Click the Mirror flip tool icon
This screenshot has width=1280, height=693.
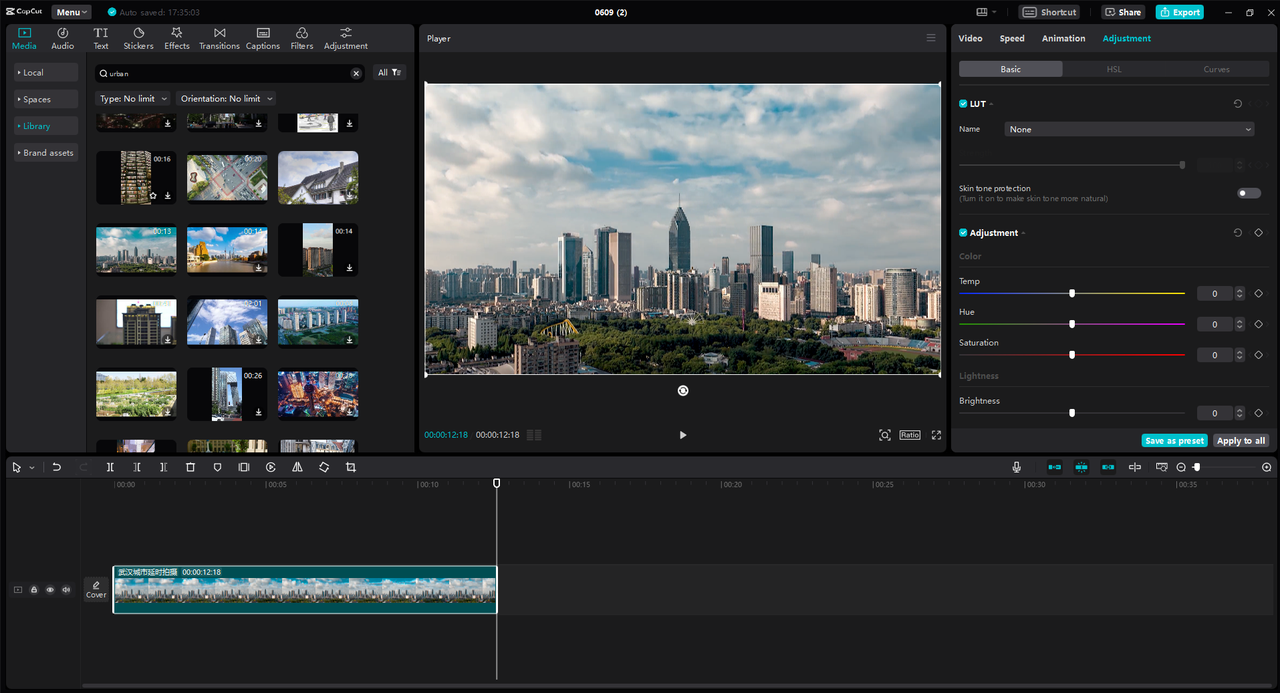[x=297, y=467]
